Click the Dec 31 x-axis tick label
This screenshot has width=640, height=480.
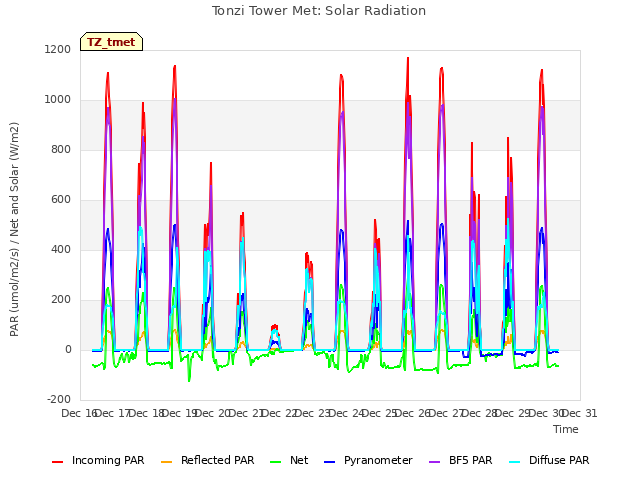(580, 413)
